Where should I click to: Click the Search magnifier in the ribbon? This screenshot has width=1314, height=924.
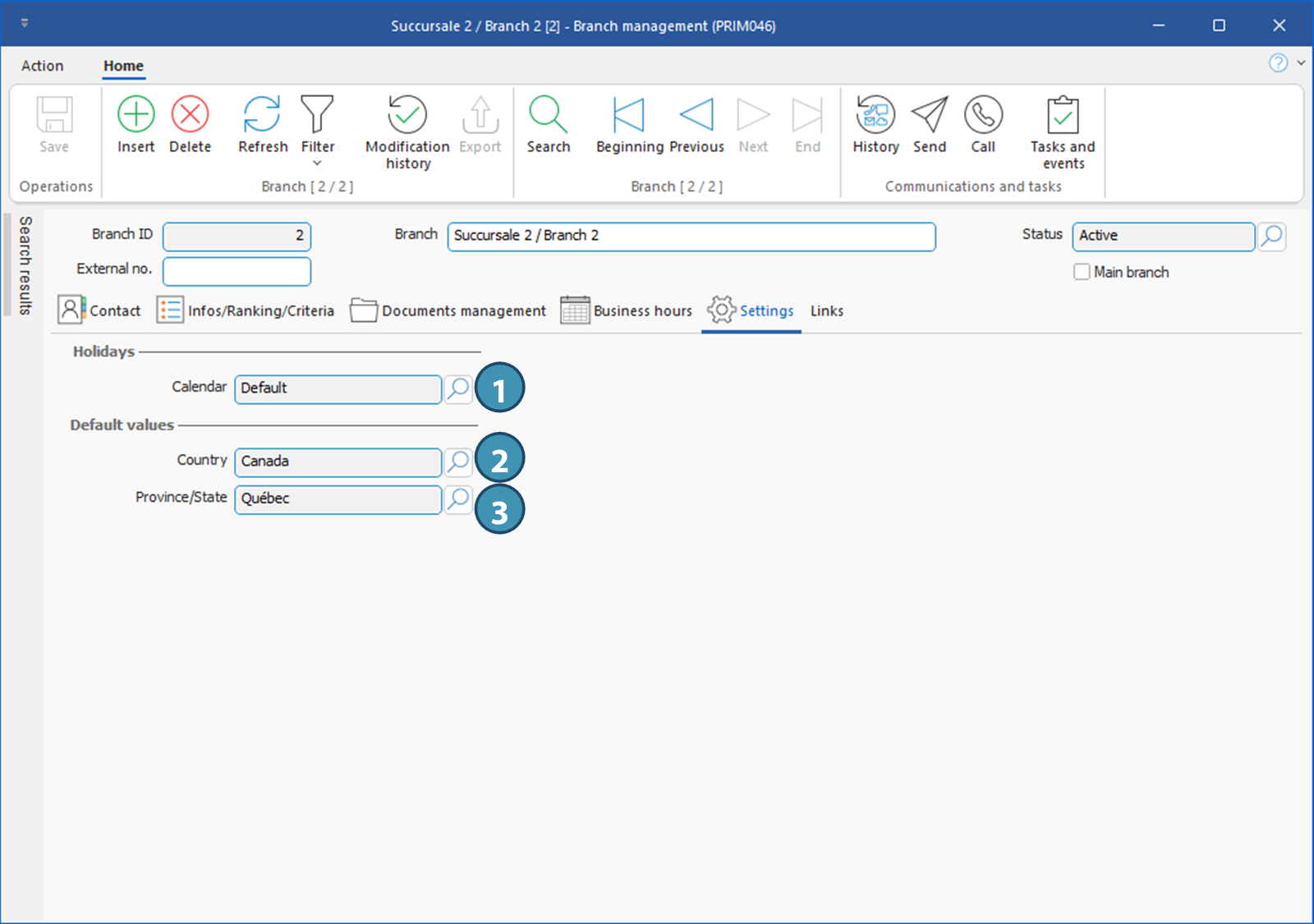coord(548,115)
